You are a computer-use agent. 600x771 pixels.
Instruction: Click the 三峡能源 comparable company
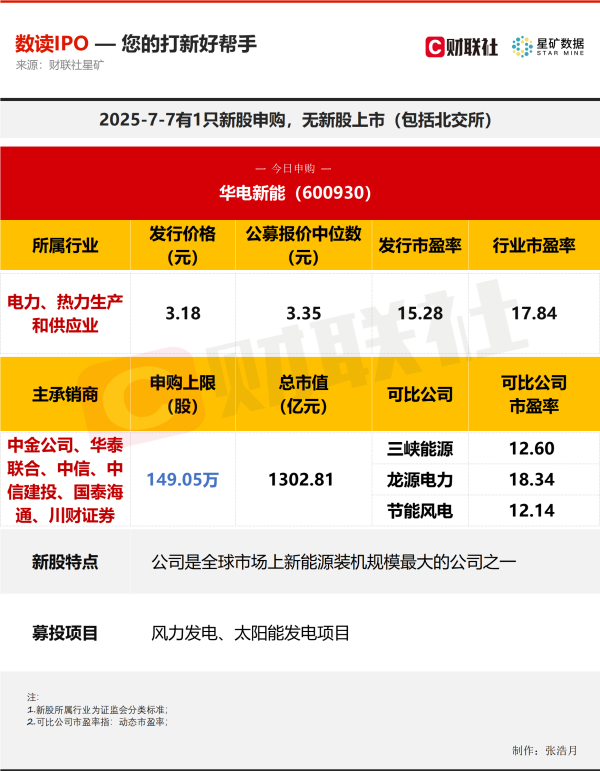pyautogui.click(x=420, y=448)
